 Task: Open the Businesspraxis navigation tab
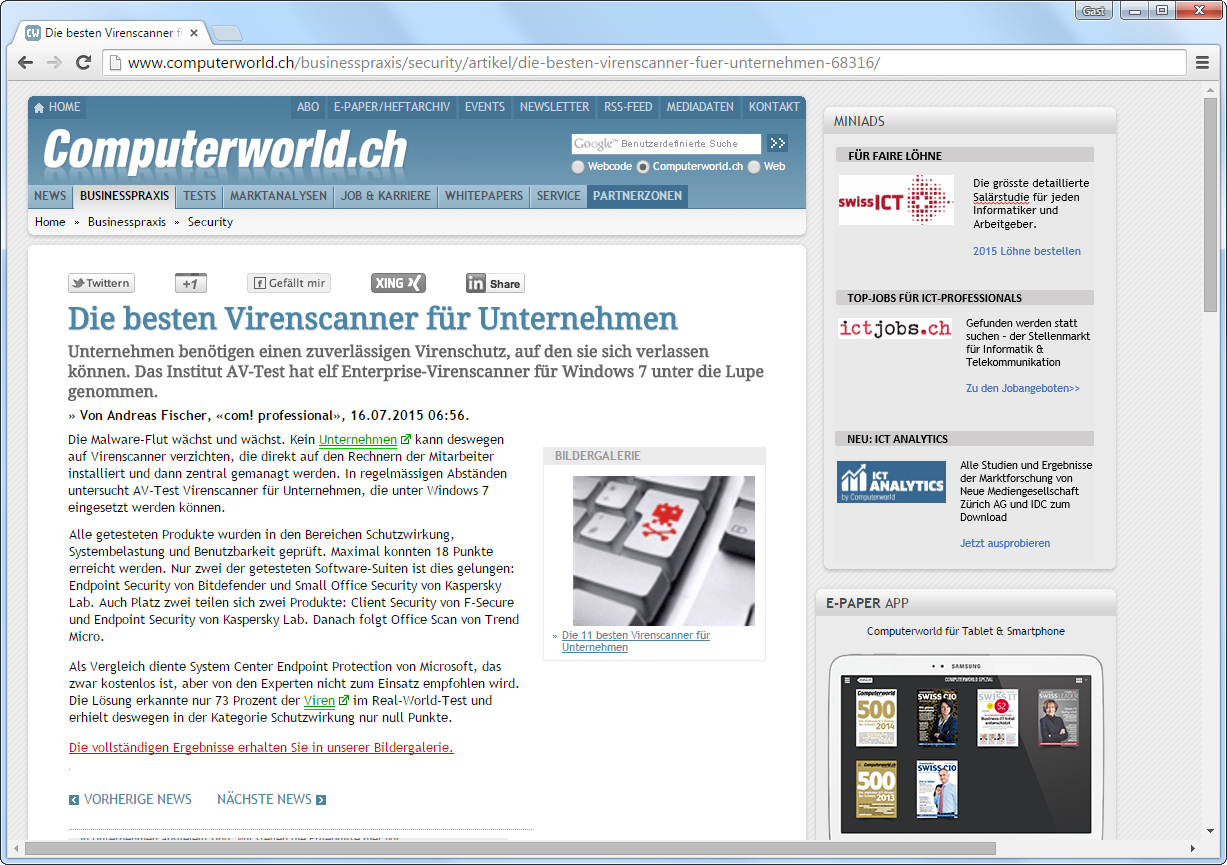point(125,196)
